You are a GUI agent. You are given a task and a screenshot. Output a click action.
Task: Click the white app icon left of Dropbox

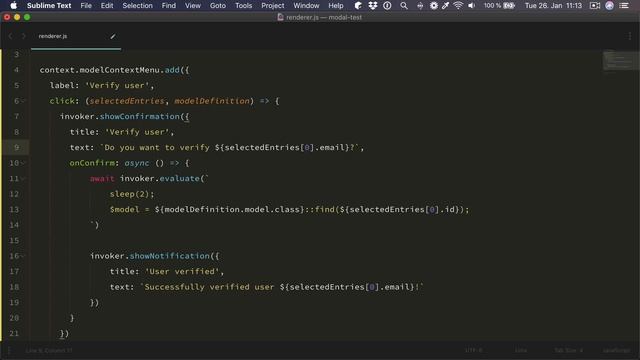(358, 6)
